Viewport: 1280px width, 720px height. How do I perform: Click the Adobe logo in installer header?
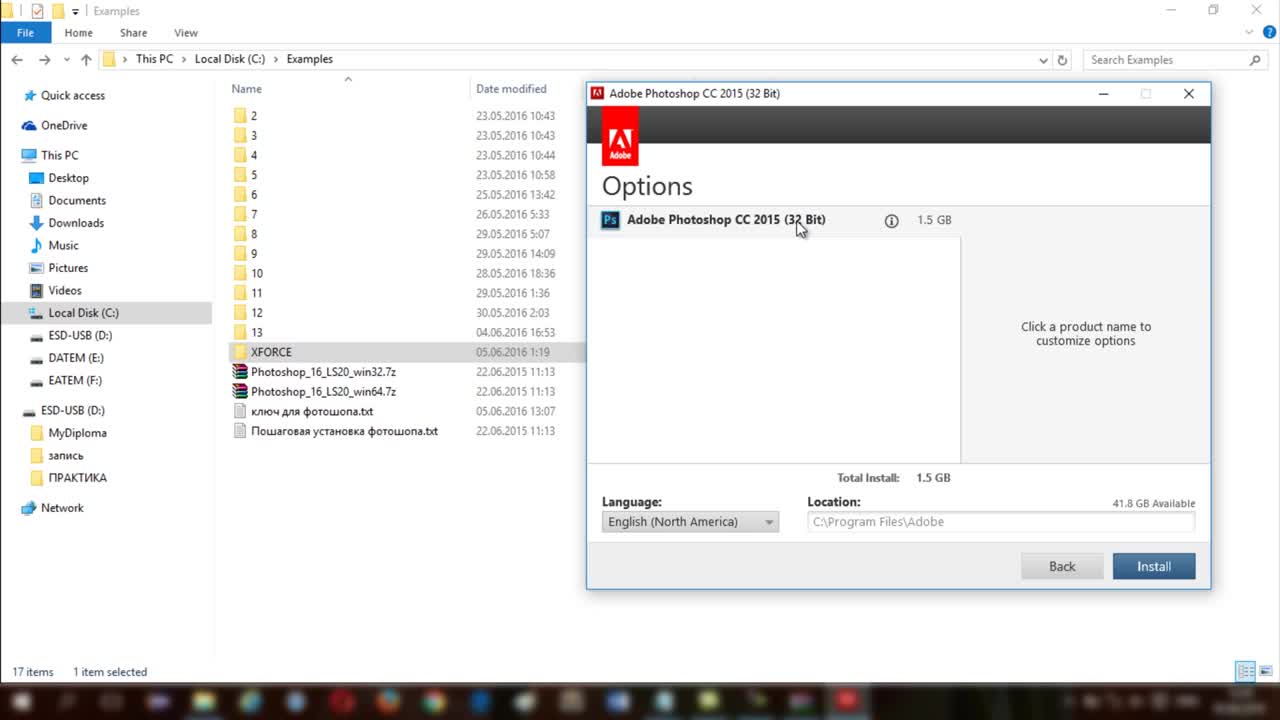coord(620,136)
